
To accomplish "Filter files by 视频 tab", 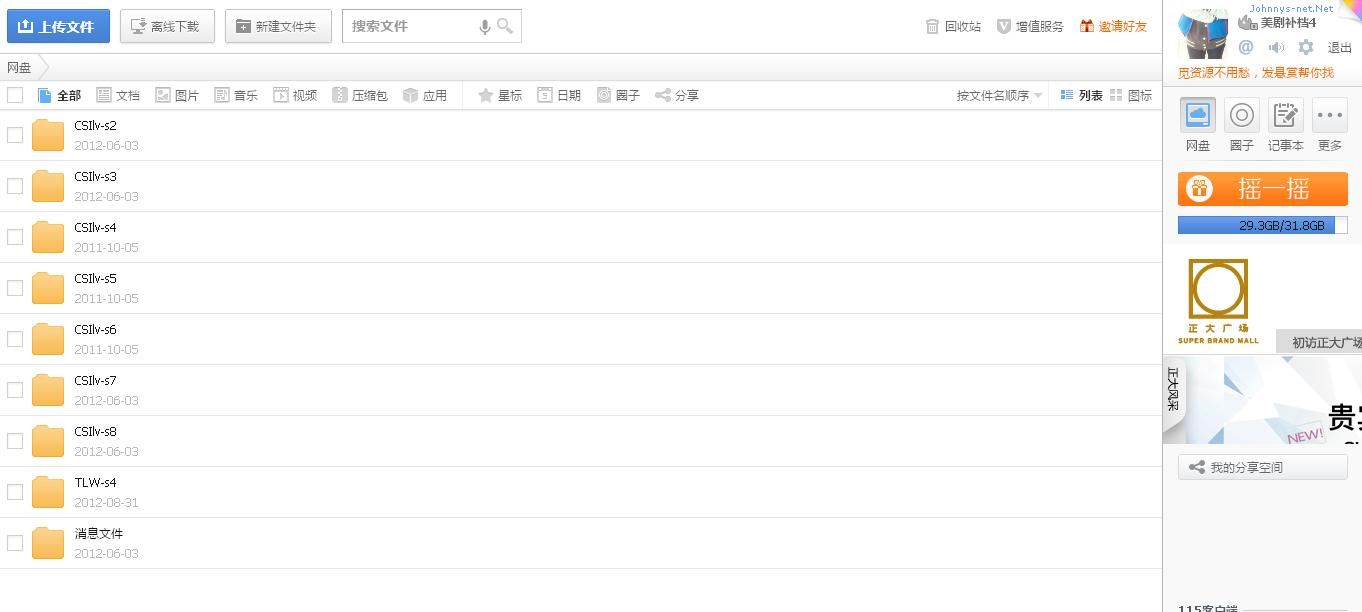I will [x=295, y=95].
